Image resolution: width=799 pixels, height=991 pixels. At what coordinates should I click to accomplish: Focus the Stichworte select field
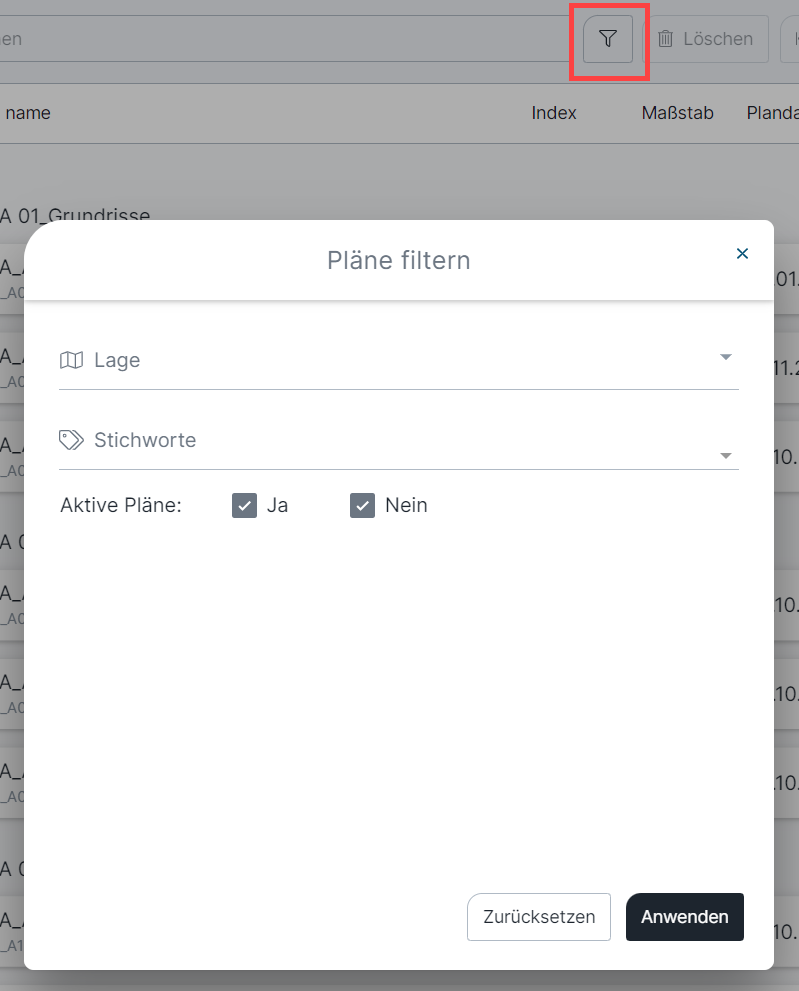click(399, 442)
